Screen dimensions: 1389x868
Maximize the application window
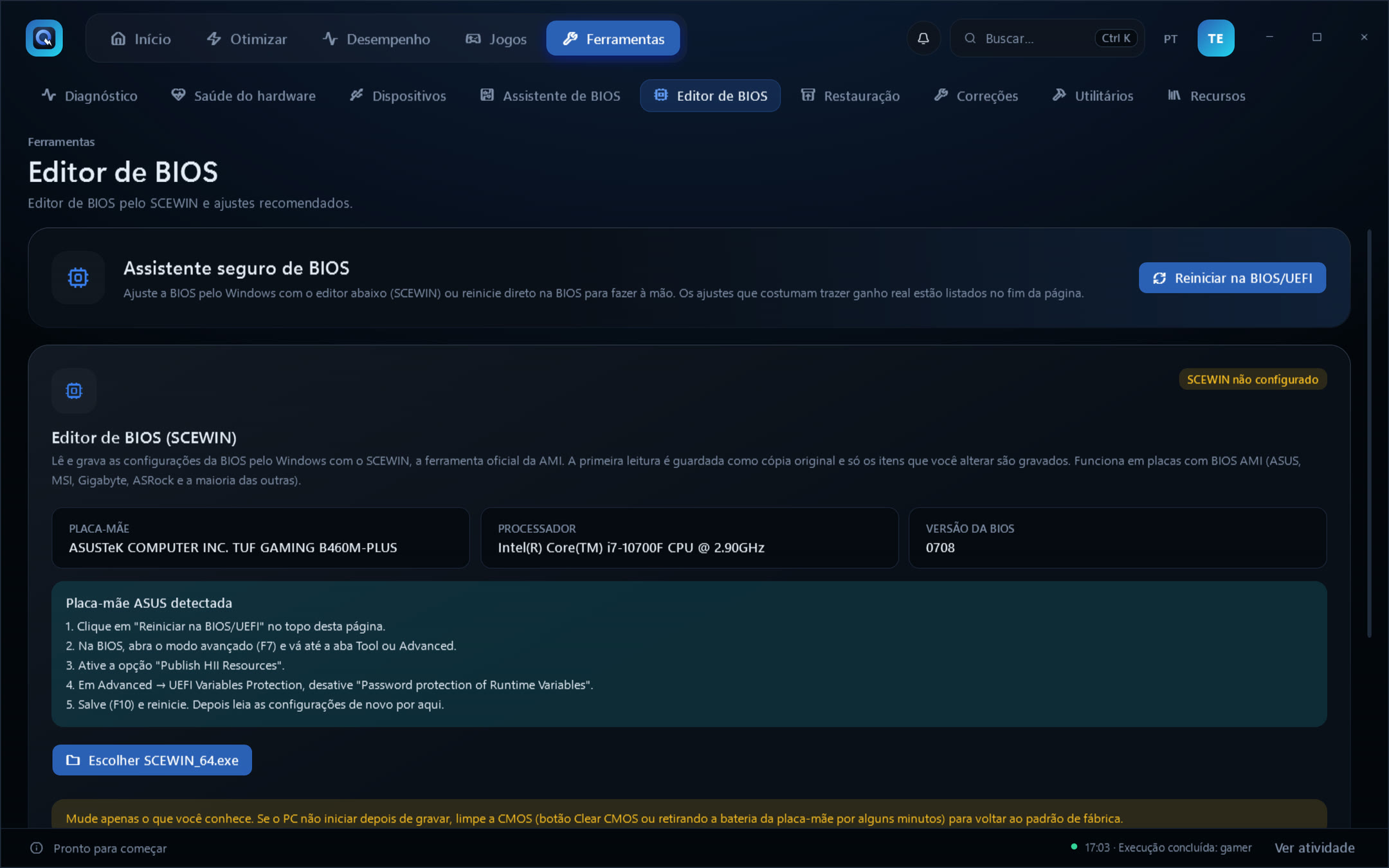tap(1316, 37)
